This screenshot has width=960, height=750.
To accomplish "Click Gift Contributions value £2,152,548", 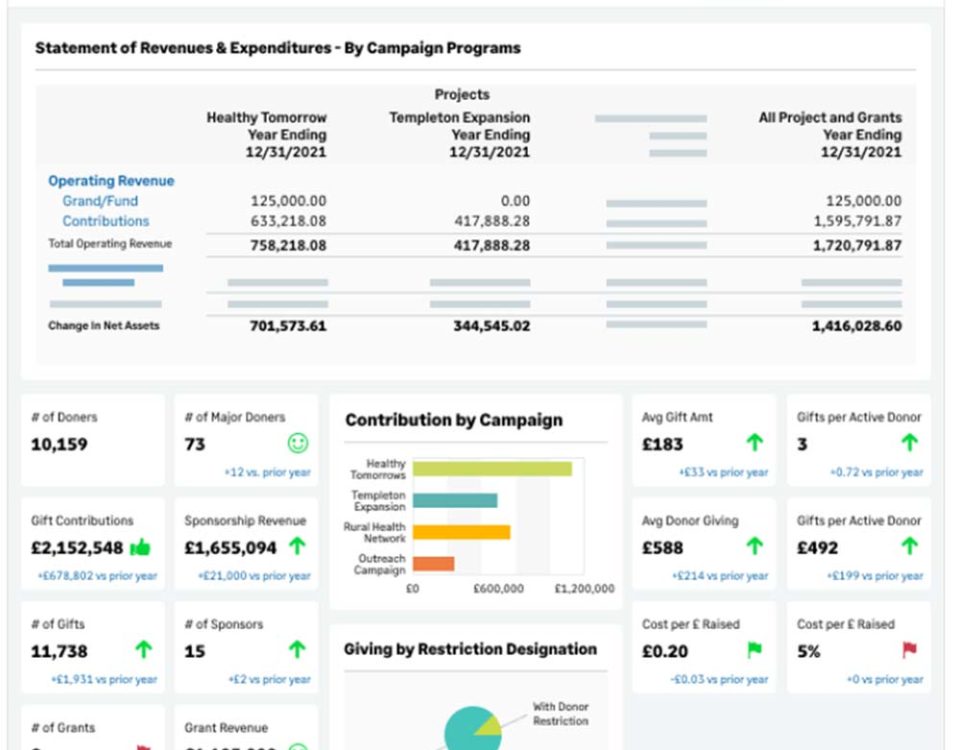I will click(x=77, y=547).
